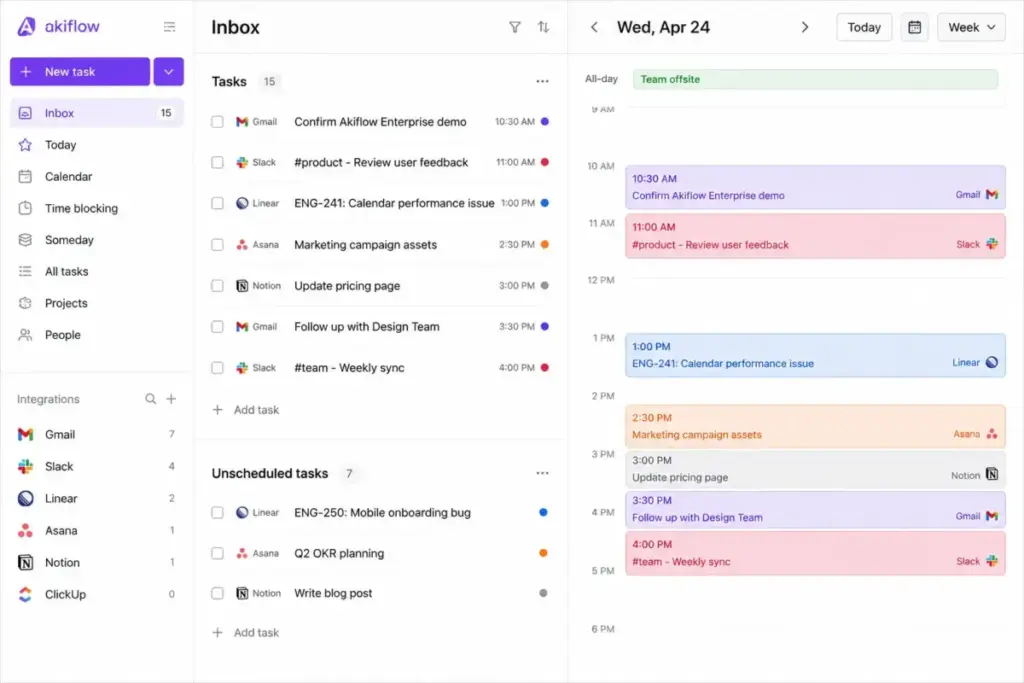Open the Inbox filter funnel icon

[x=515, y=27]
